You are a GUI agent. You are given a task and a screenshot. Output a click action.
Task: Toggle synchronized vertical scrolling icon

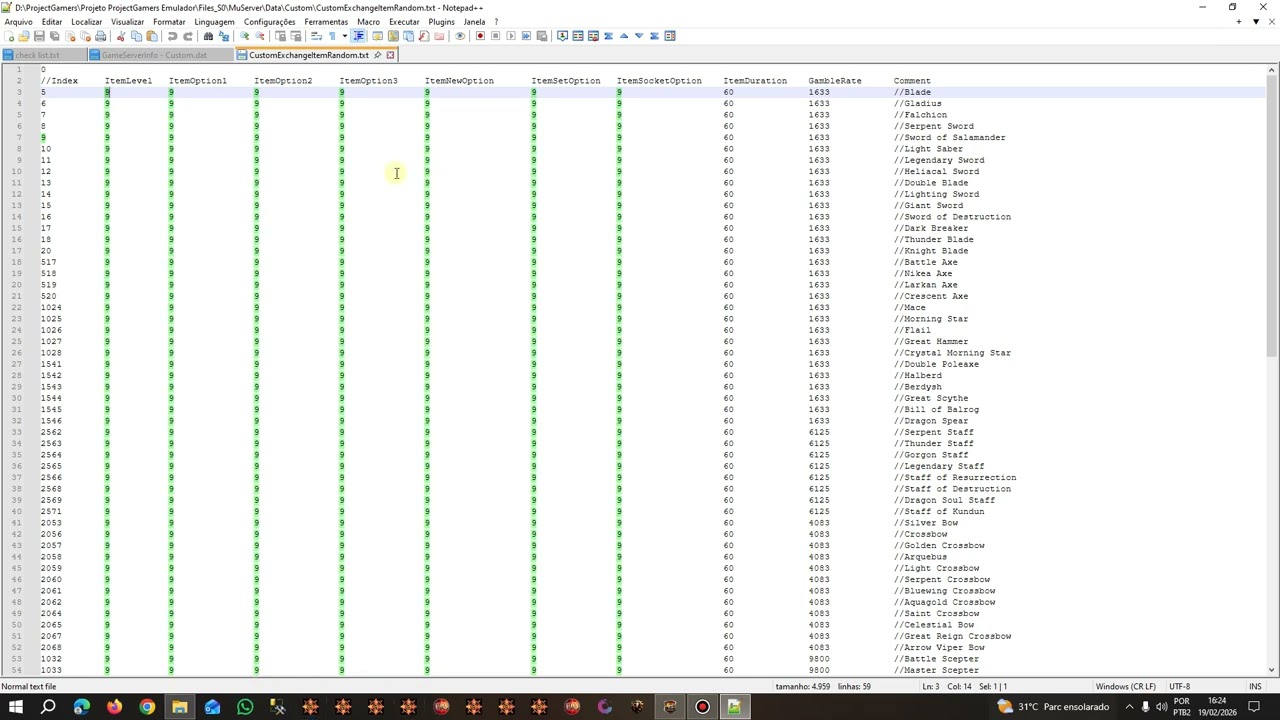click(x=280, y=36)
